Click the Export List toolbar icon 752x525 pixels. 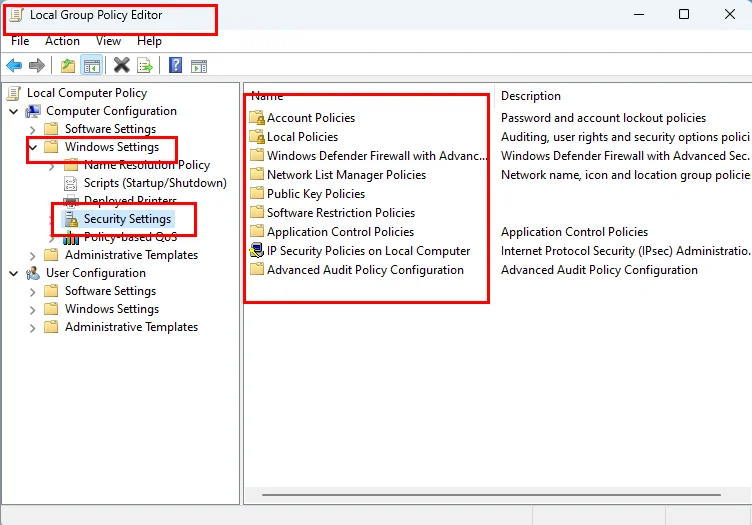pos(144,65)
